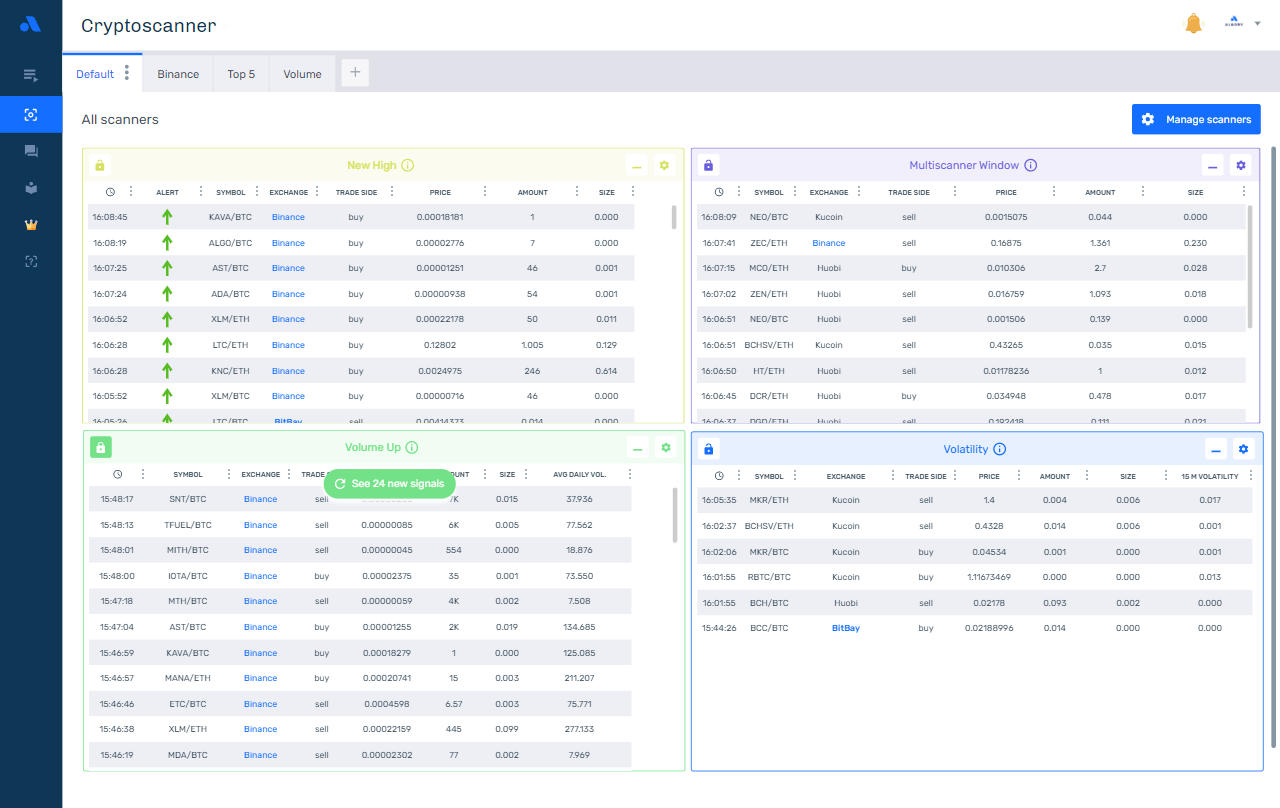
Task: Open the Default tab options menu
Action: click(x=127, y=73)
